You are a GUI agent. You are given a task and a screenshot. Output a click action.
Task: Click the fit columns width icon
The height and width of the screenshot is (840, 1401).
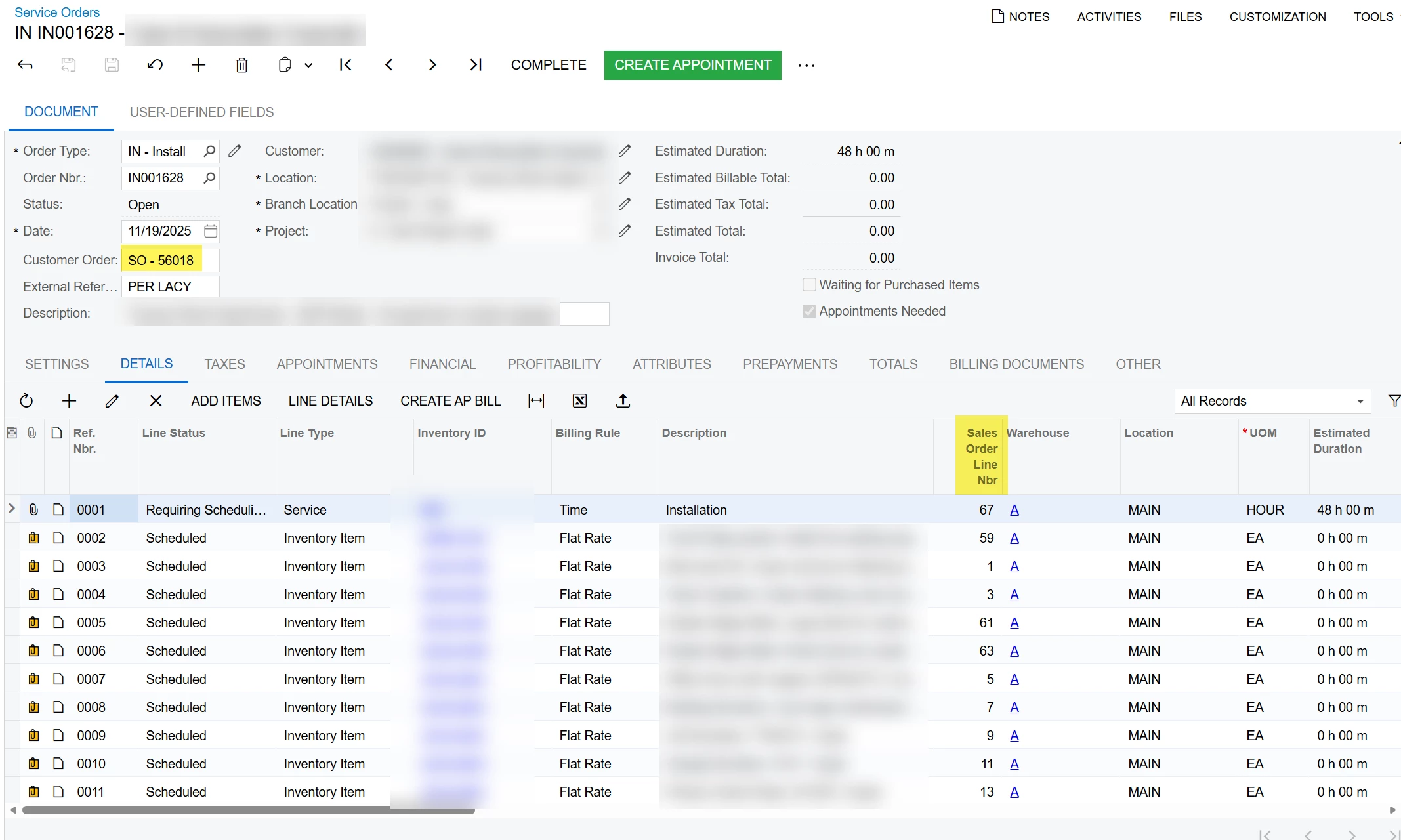tap(536, 401)
